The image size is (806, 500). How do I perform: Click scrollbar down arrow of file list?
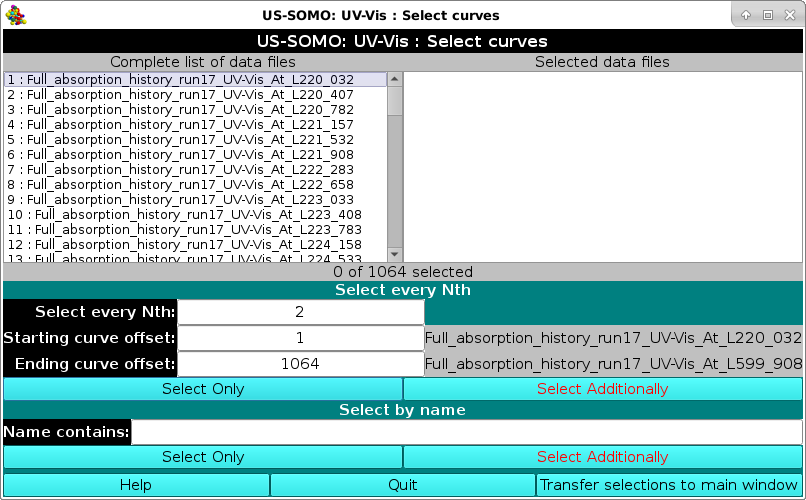coord(395,254)
